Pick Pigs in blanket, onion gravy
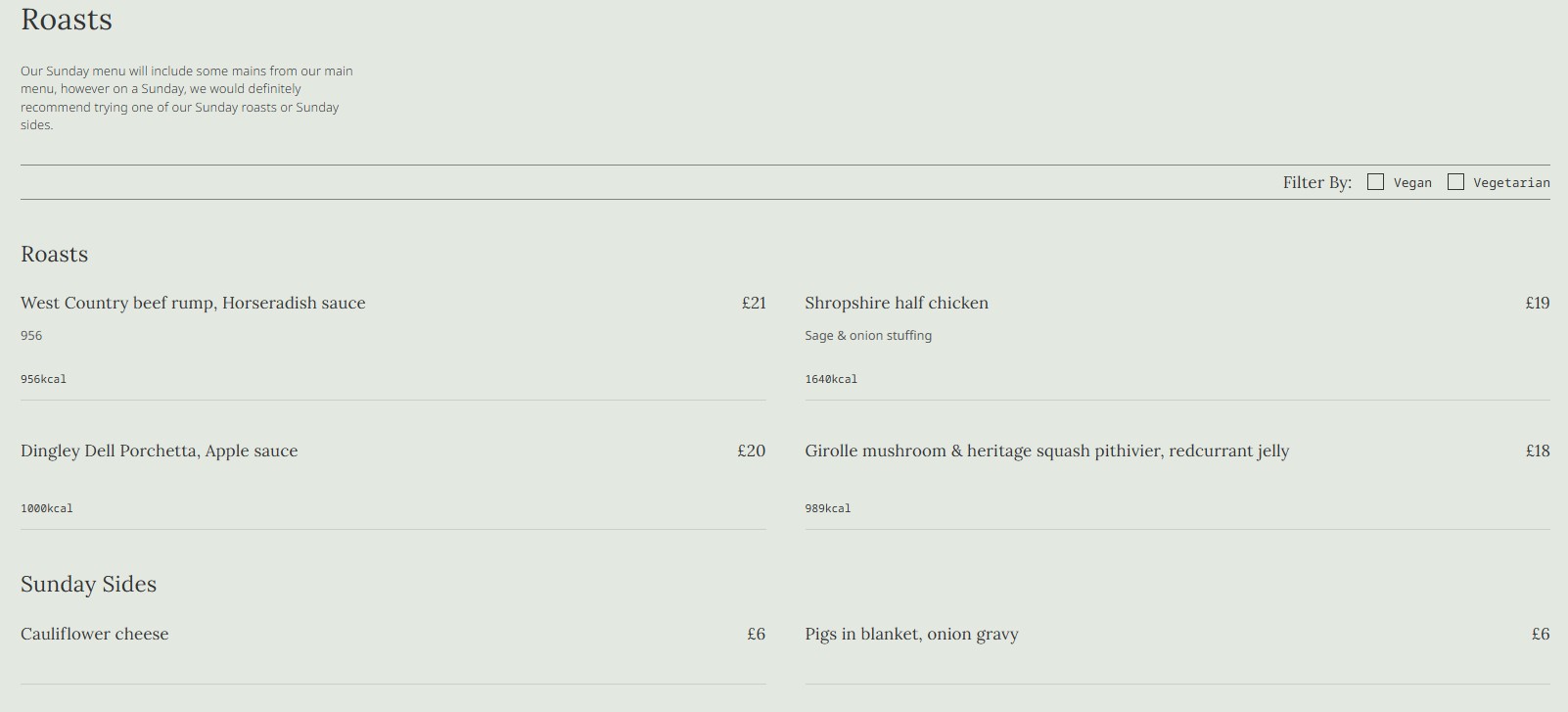Viewport: 1568px width, 712px height. click(x=911, y=635)
